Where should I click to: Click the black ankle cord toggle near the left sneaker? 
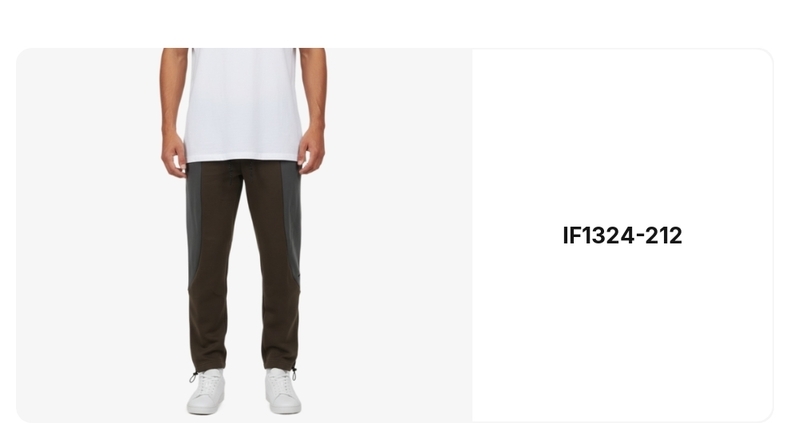[193, 377]
